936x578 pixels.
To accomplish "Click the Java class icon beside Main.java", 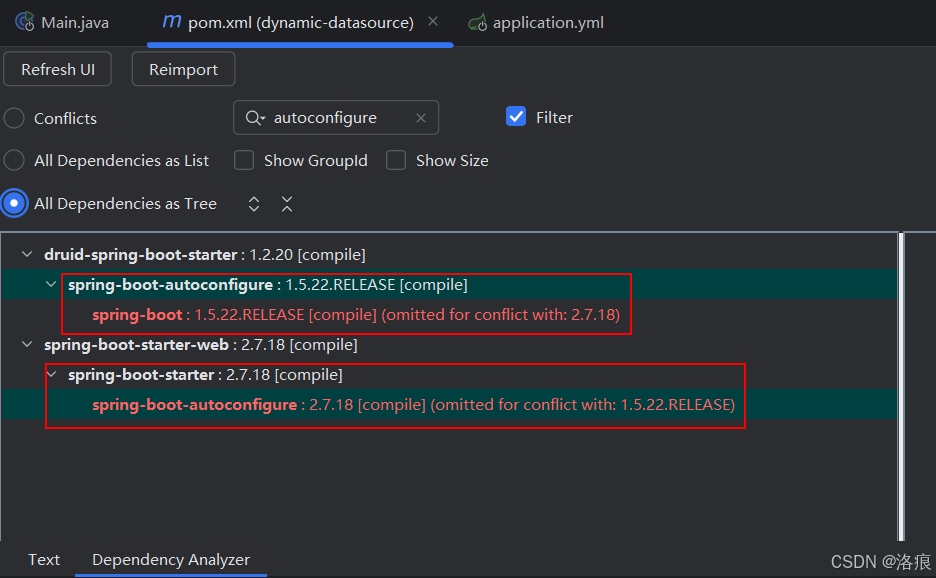I will point(24,21).
